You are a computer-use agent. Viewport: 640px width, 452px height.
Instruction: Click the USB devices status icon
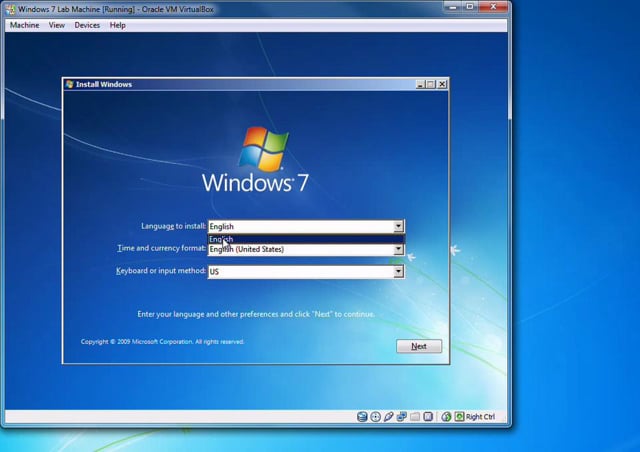pyautogui.click(x=388, y=416)
